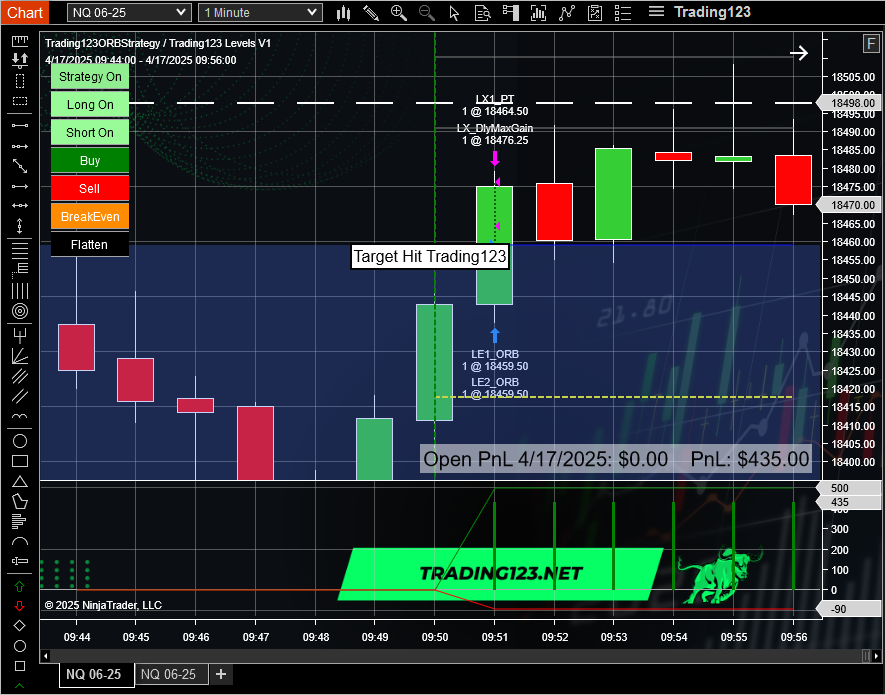Open the bar type candlestick icon

343,13
